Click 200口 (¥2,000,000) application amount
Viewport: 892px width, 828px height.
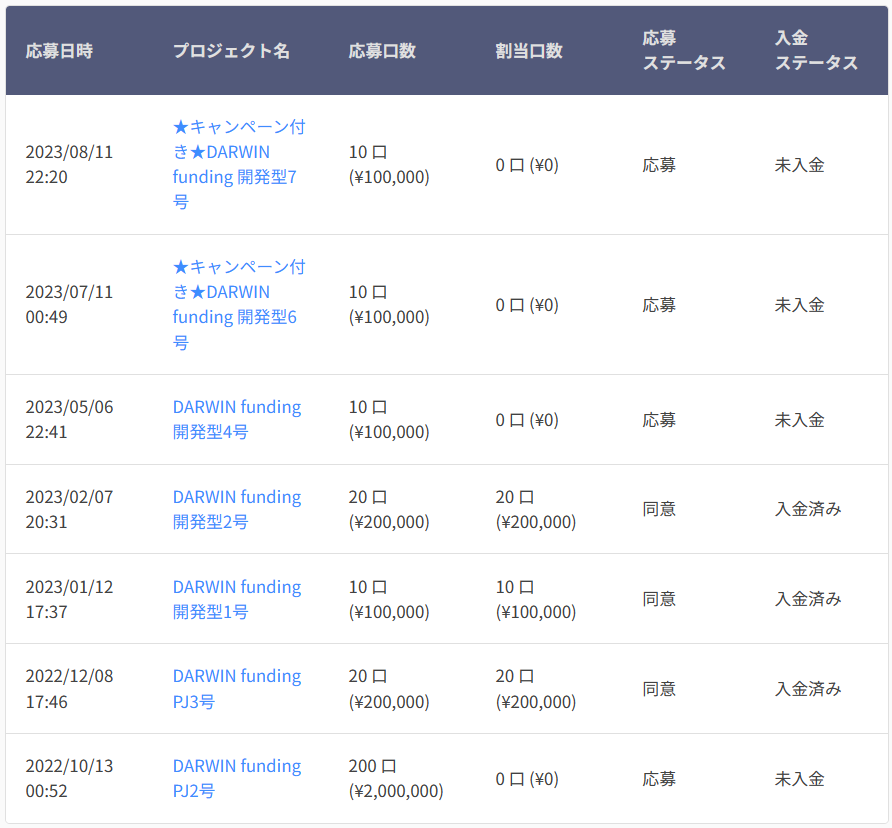(396, 778)
